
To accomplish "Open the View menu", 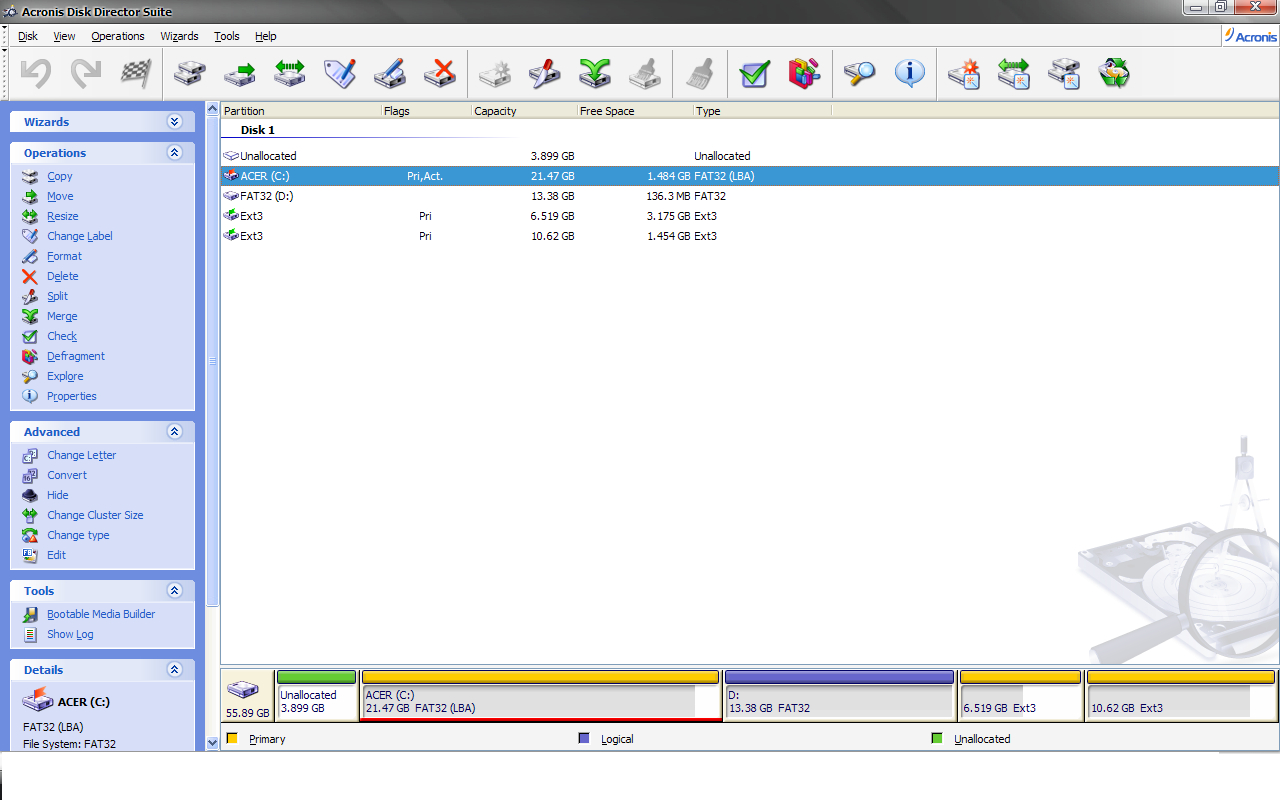I will 64,36.
